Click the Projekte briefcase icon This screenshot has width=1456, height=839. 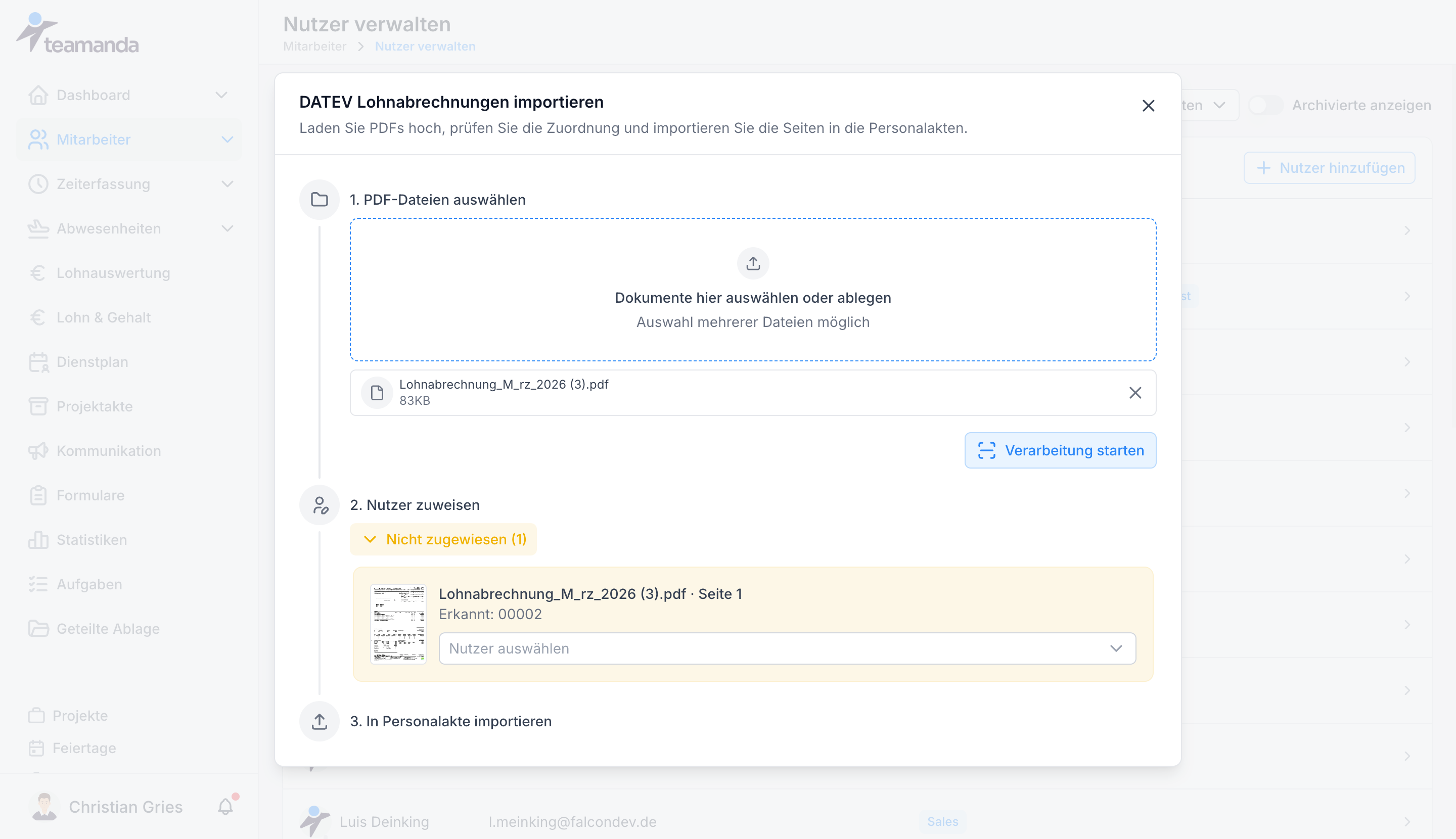(x=36, y=715)
